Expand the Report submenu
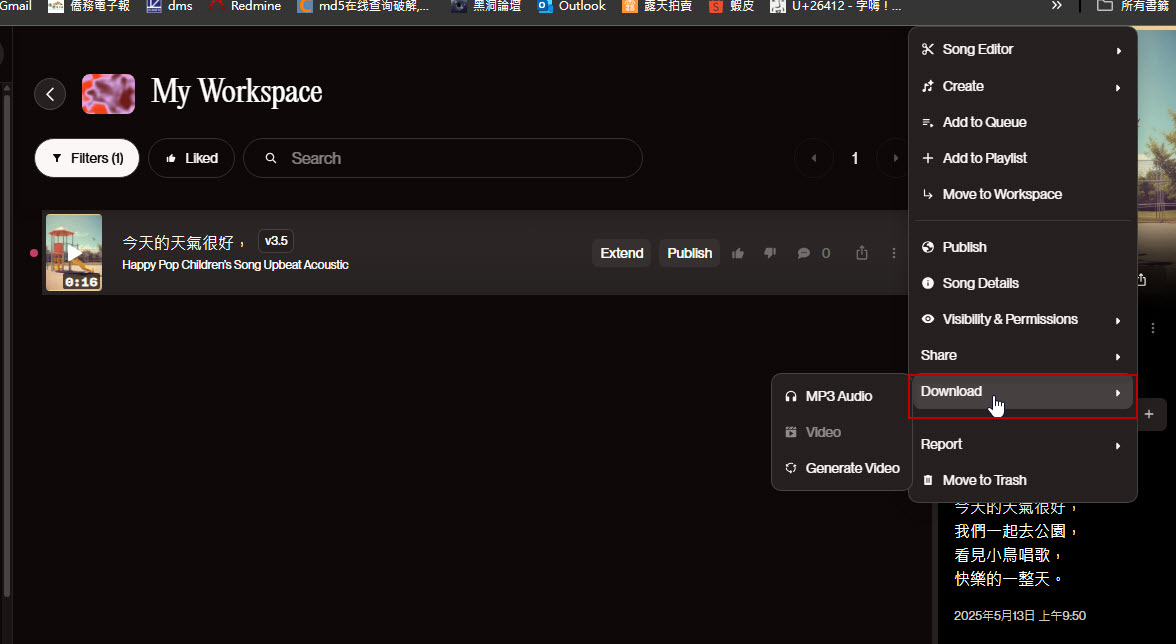 (x=1022, y=445)
